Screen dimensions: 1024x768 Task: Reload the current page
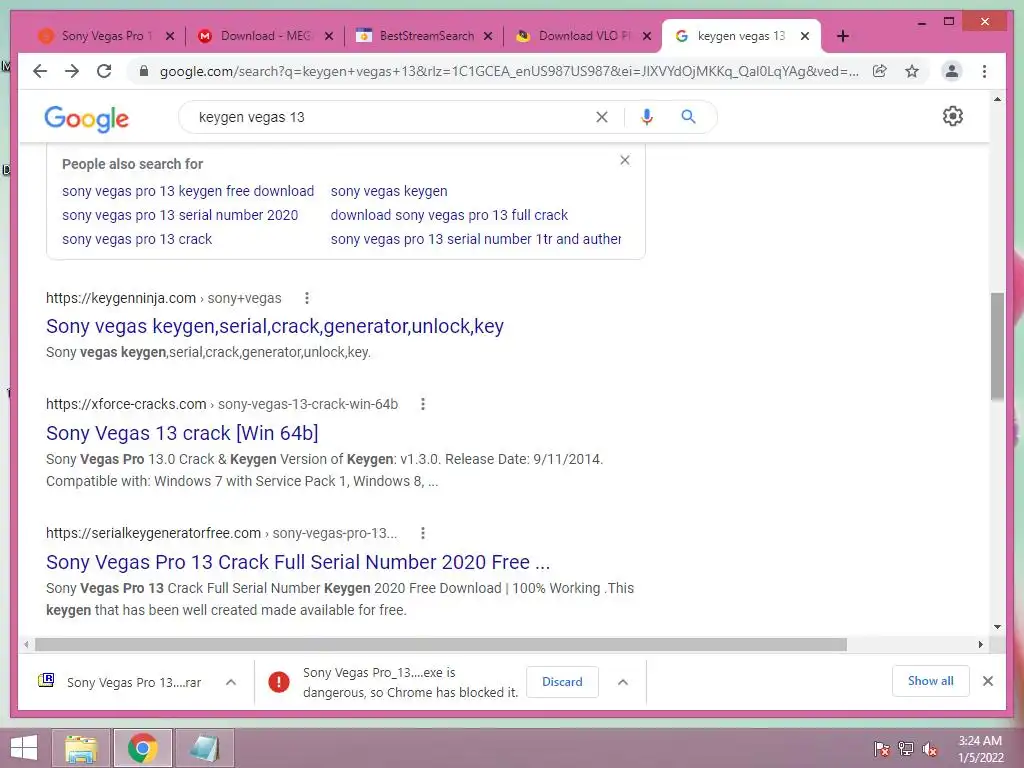104,71
